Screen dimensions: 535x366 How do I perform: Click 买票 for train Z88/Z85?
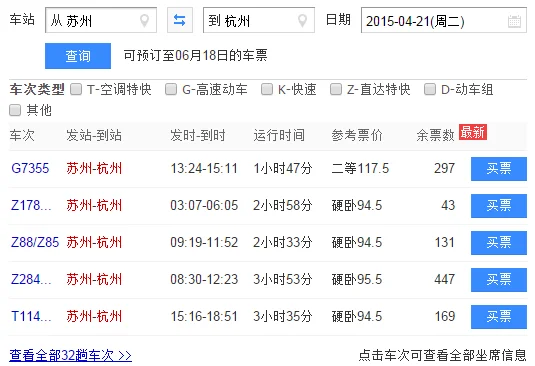pyautogui.click(x=499, y=243)
